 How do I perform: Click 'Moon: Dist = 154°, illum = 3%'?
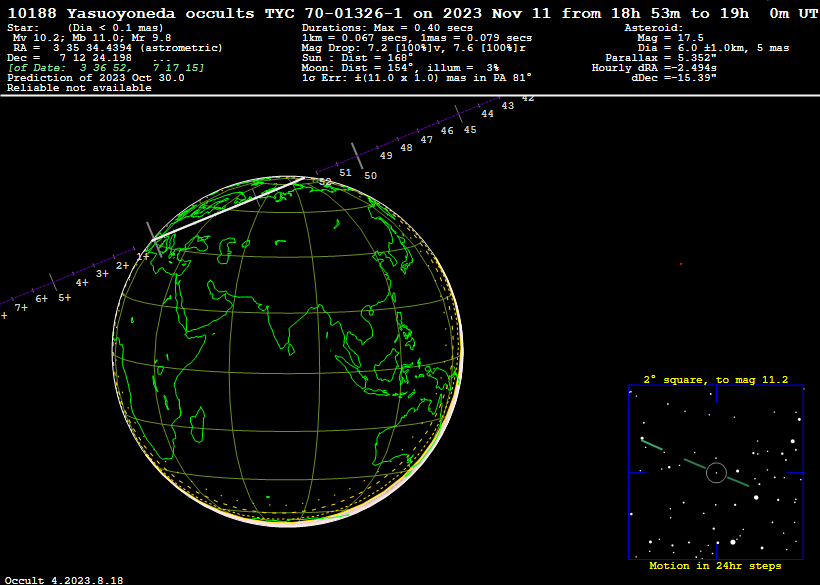point(400,68)
